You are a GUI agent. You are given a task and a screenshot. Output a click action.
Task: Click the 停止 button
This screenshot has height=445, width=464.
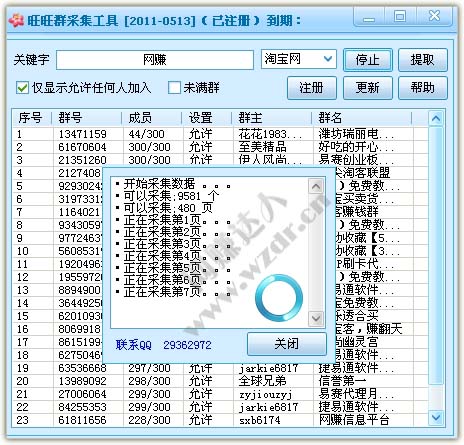click(x=368, y=60)
